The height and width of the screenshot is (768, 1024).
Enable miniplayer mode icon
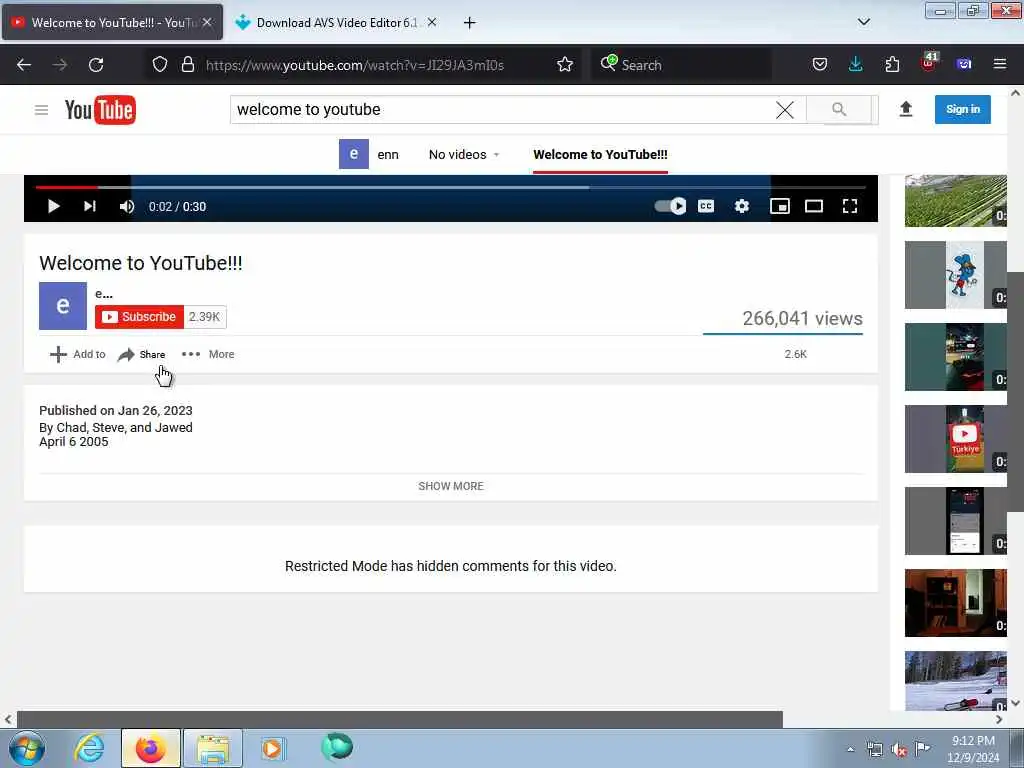780,206
